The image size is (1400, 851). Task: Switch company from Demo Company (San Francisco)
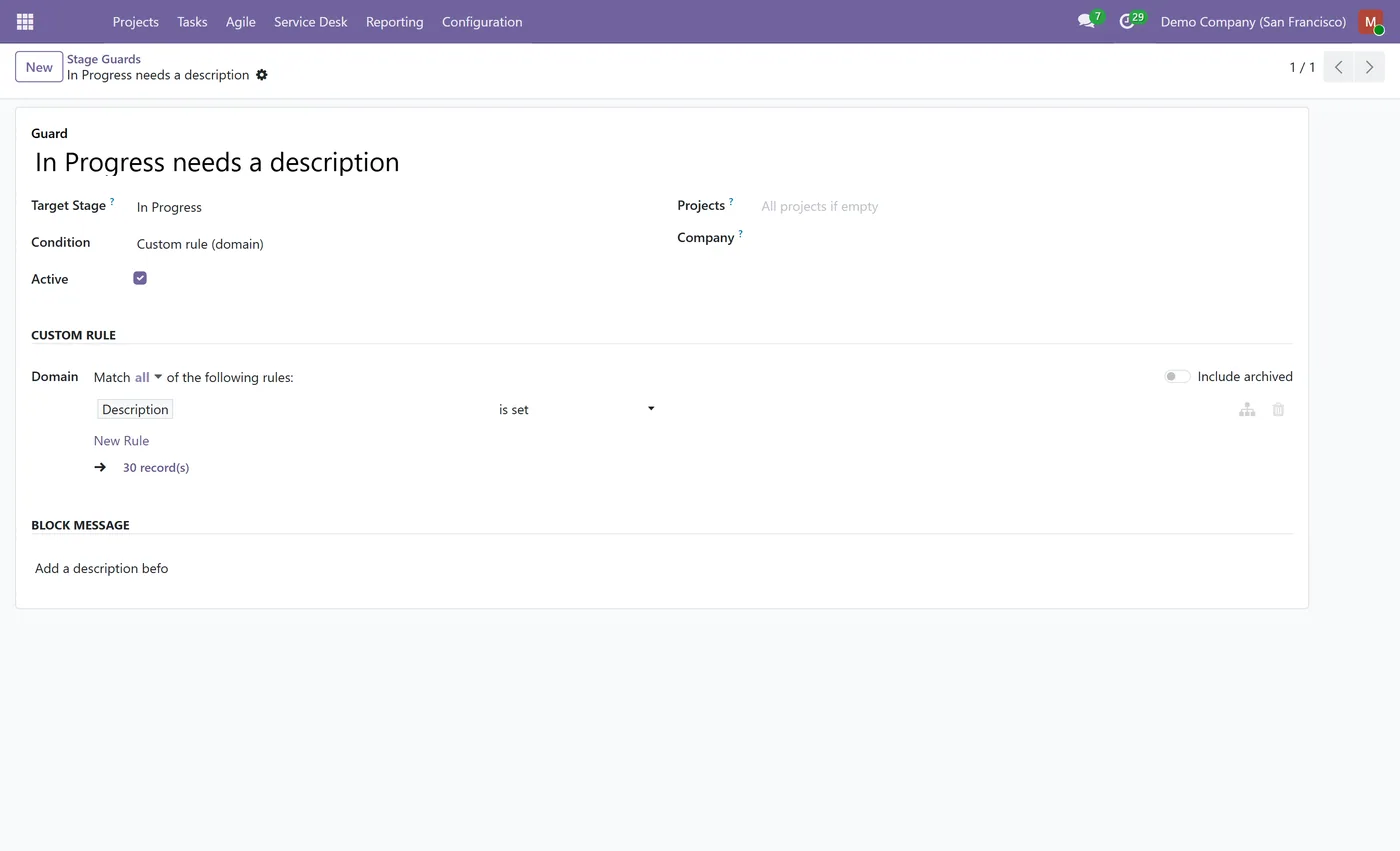pos(1253,21)
